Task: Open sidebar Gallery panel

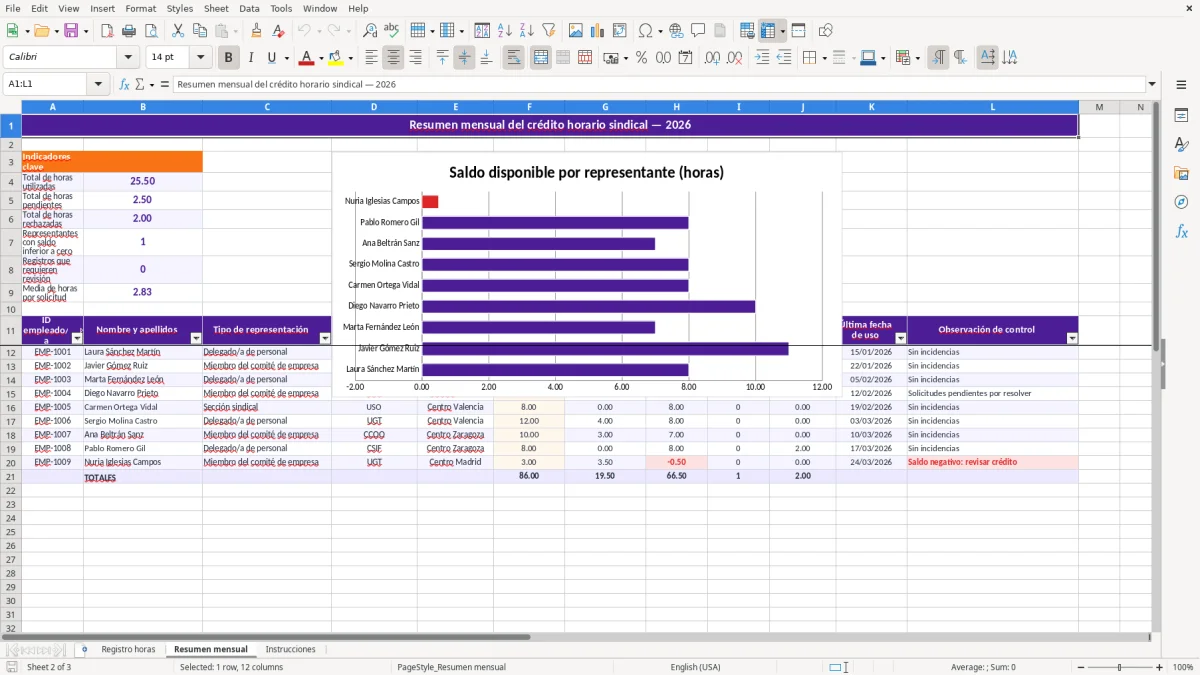Action: [1181, 173]
